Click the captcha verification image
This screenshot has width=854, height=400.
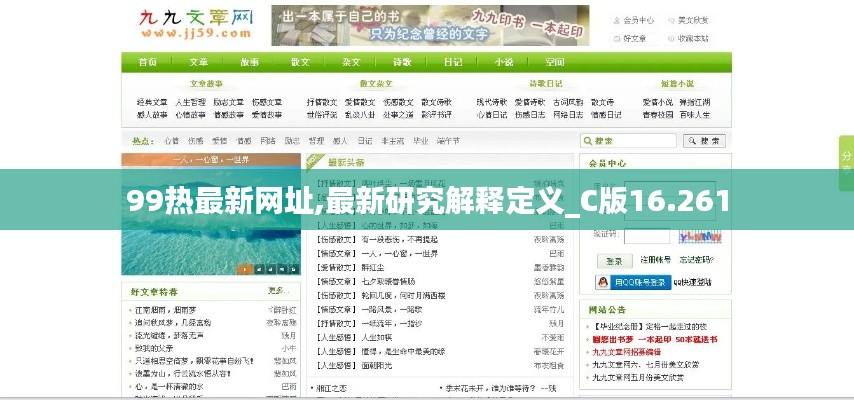(x=699, y=237)
